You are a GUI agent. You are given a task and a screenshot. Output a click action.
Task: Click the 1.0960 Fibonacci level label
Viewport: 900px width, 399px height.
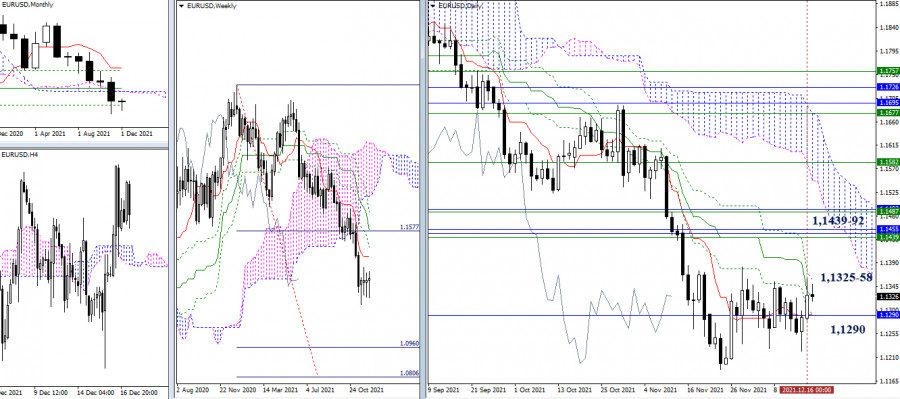(x=410, y=344)
